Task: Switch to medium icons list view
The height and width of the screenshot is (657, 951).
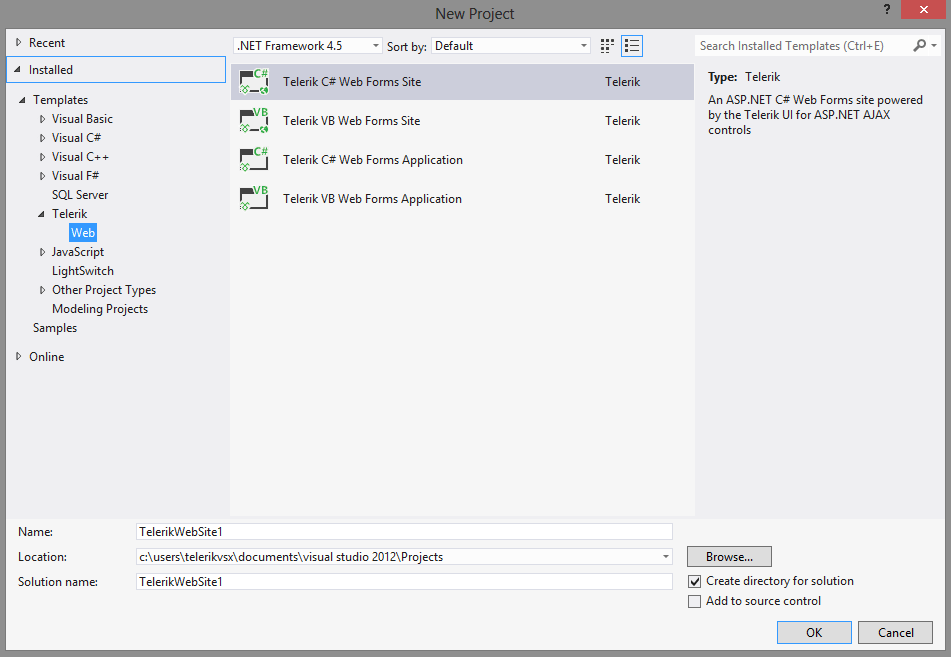Action: (x=632, y=46)
